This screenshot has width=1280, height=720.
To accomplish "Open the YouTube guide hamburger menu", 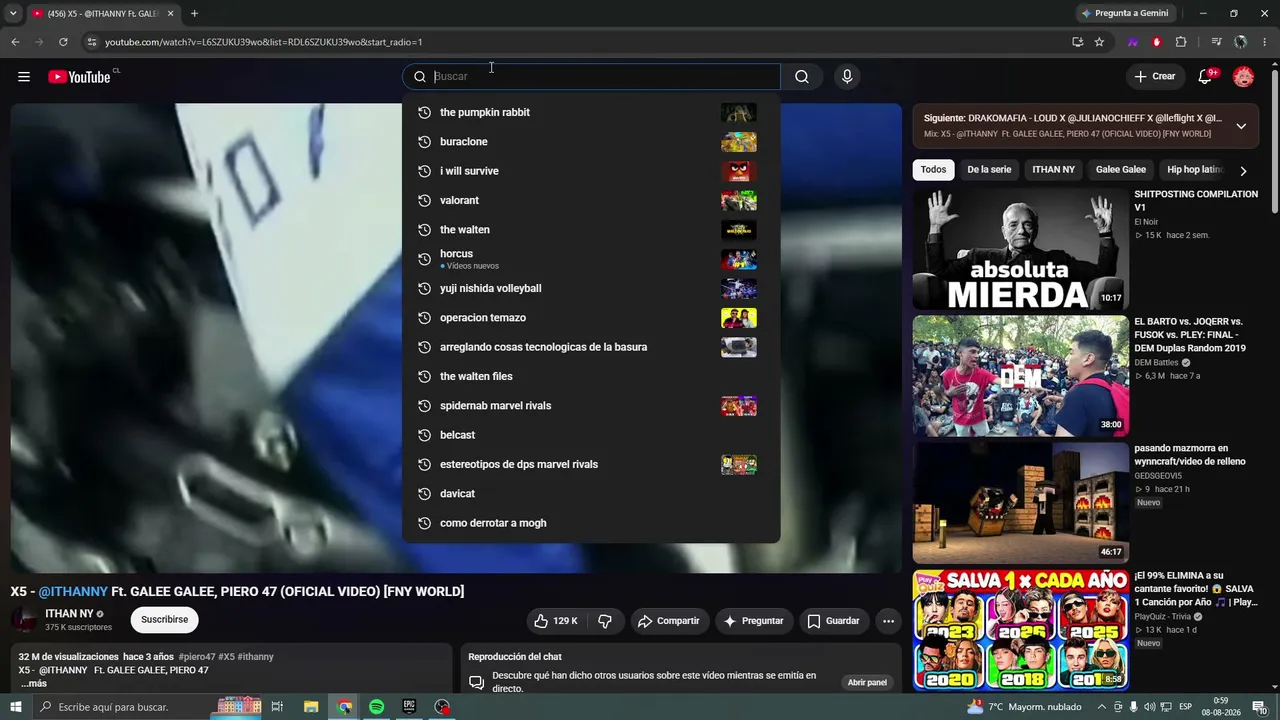I will [24, 77].
